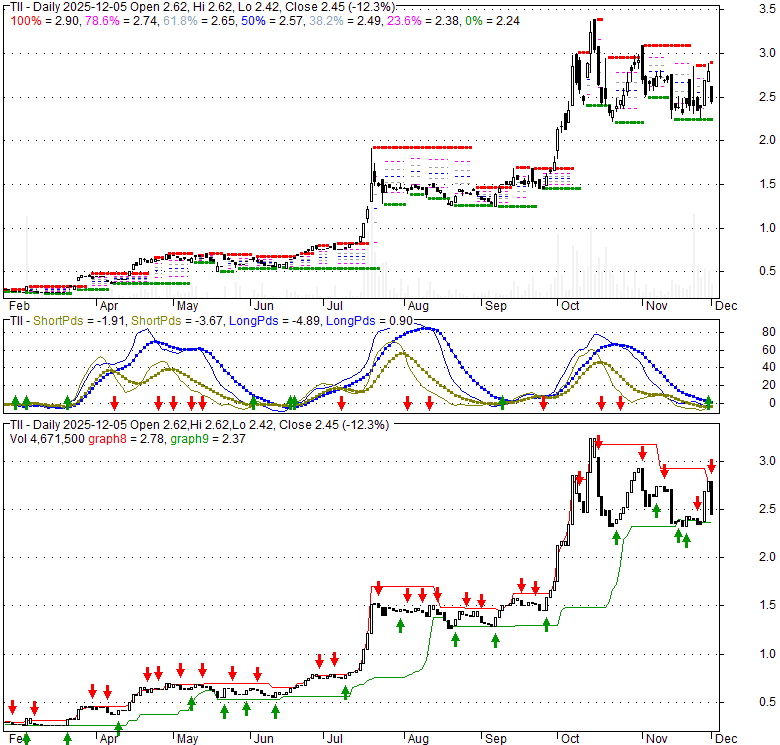Click the 60 level on oscillator axis
The height and width of the screenshot is (745, 780).
tap(769, 350)
